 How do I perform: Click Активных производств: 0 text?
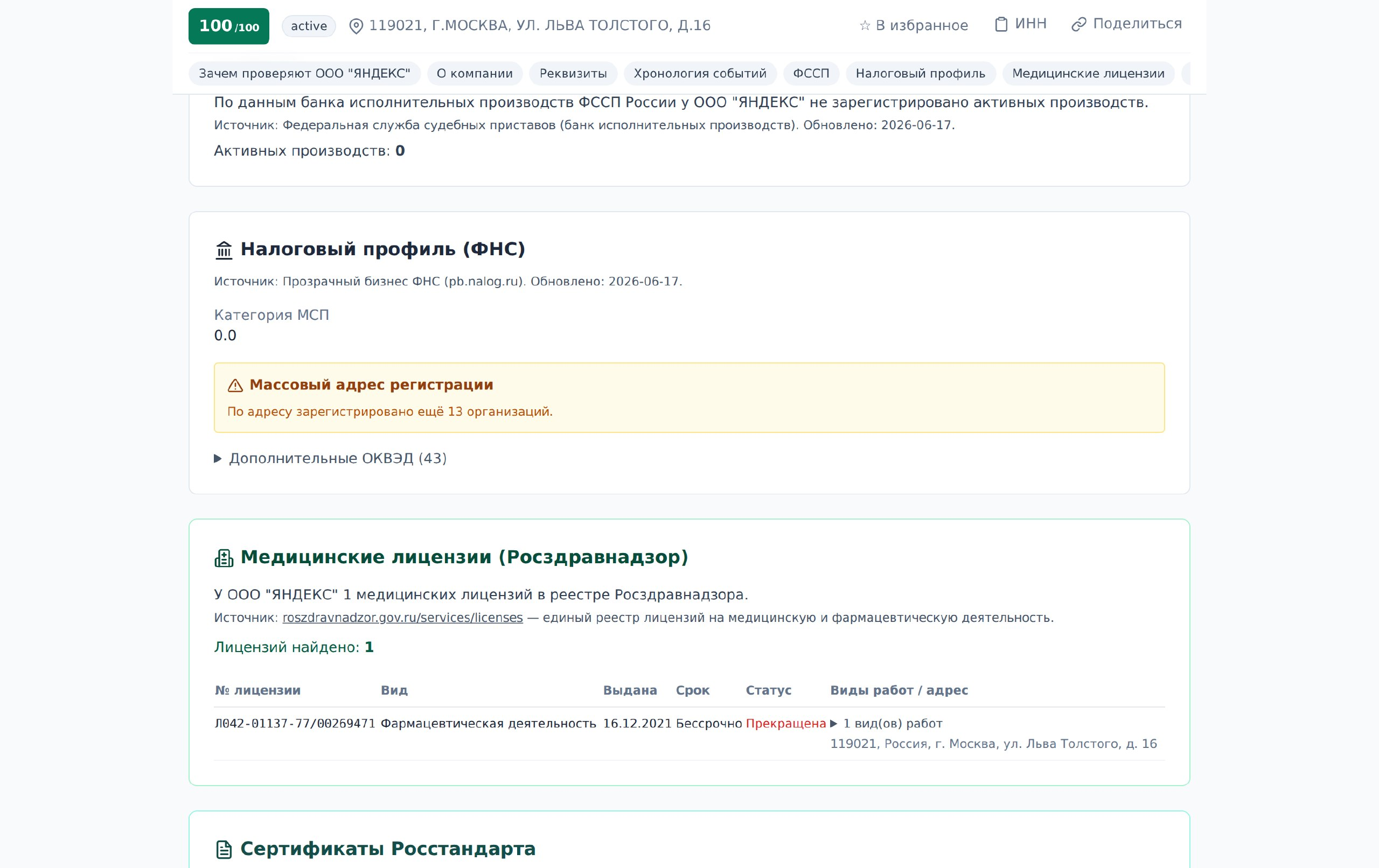[309, 151]
